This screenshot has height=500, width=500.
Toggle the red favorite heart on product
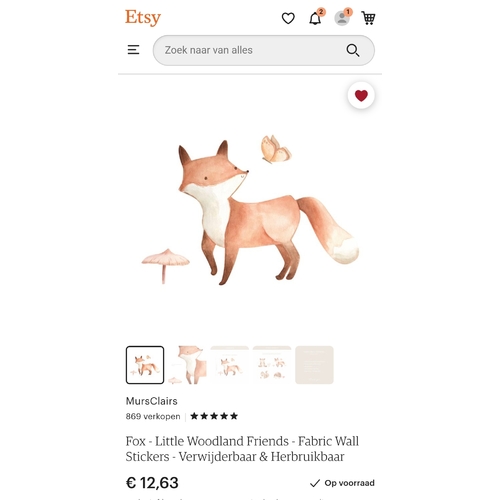pos(361,96)
